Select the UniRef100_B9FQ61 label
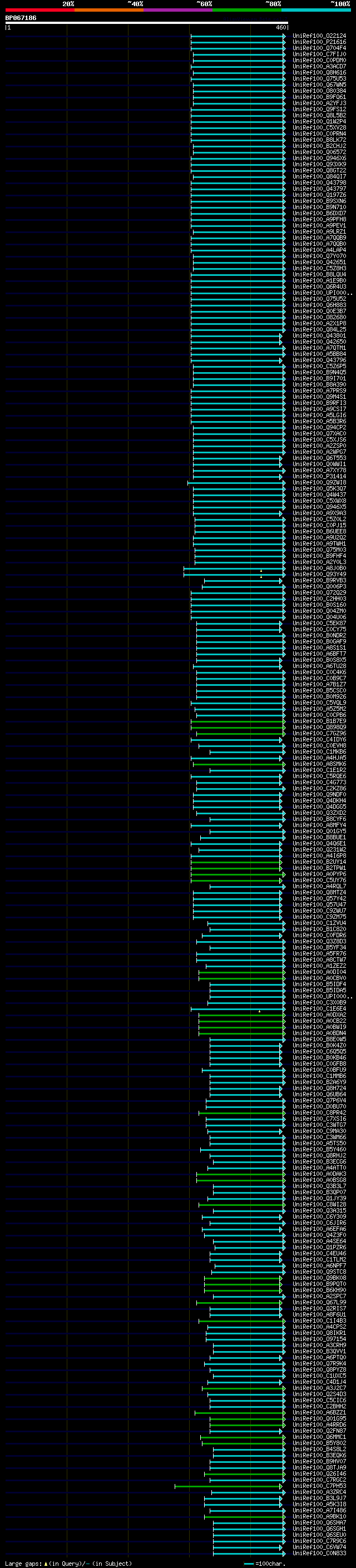 [x=319, y=97]
